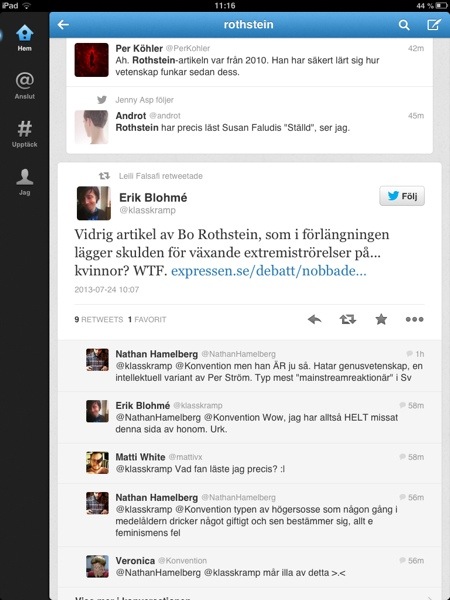This screenshot has height=600, width=450.
Task: Compose a new tweet
Action: pos(434,25)
